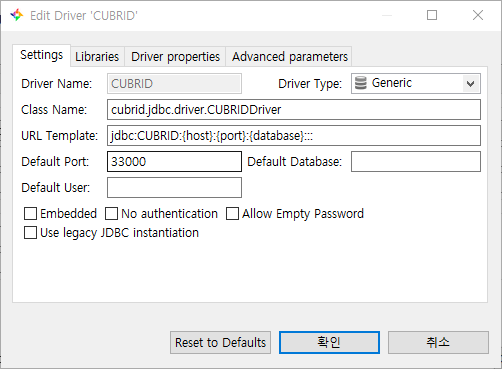Click the Default Port label

(x=55, y=162)
